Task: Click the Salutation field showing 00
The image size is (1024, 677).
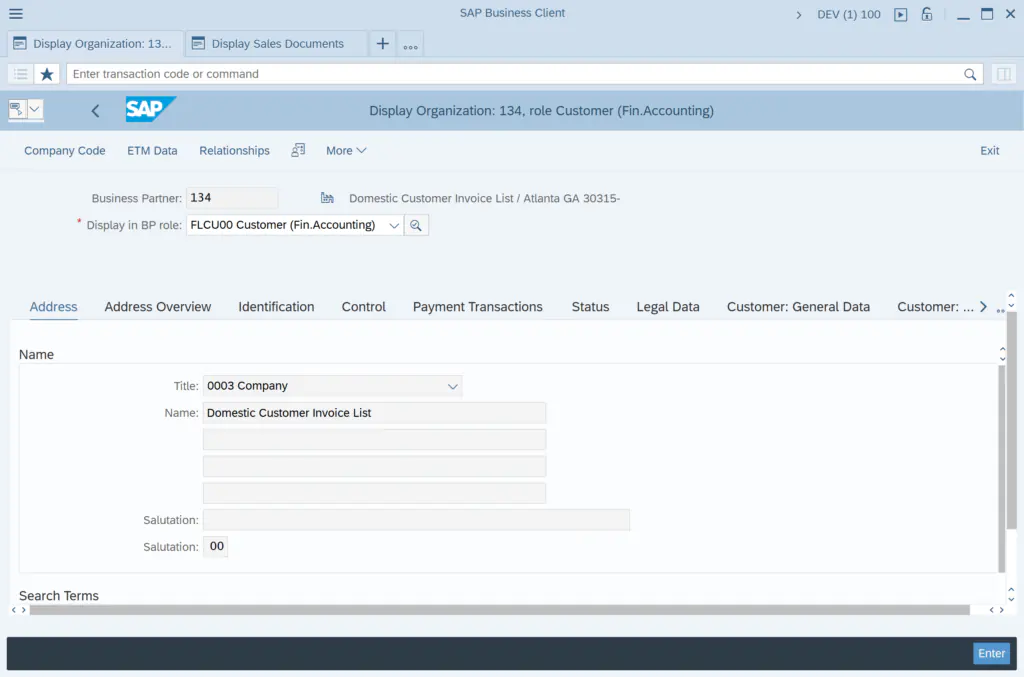Action: pos(216,546)
